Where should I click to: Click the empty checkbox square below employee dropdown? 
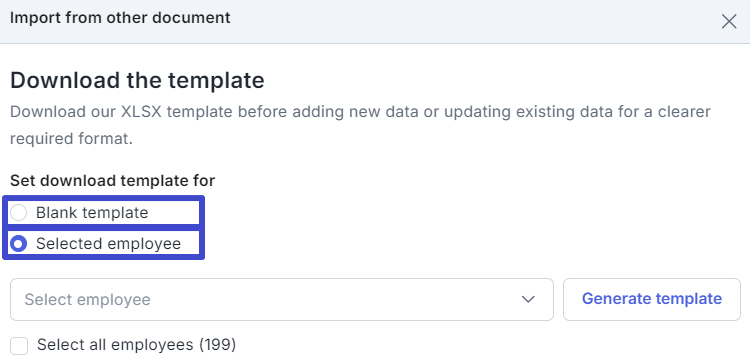[x=19, y=345]
